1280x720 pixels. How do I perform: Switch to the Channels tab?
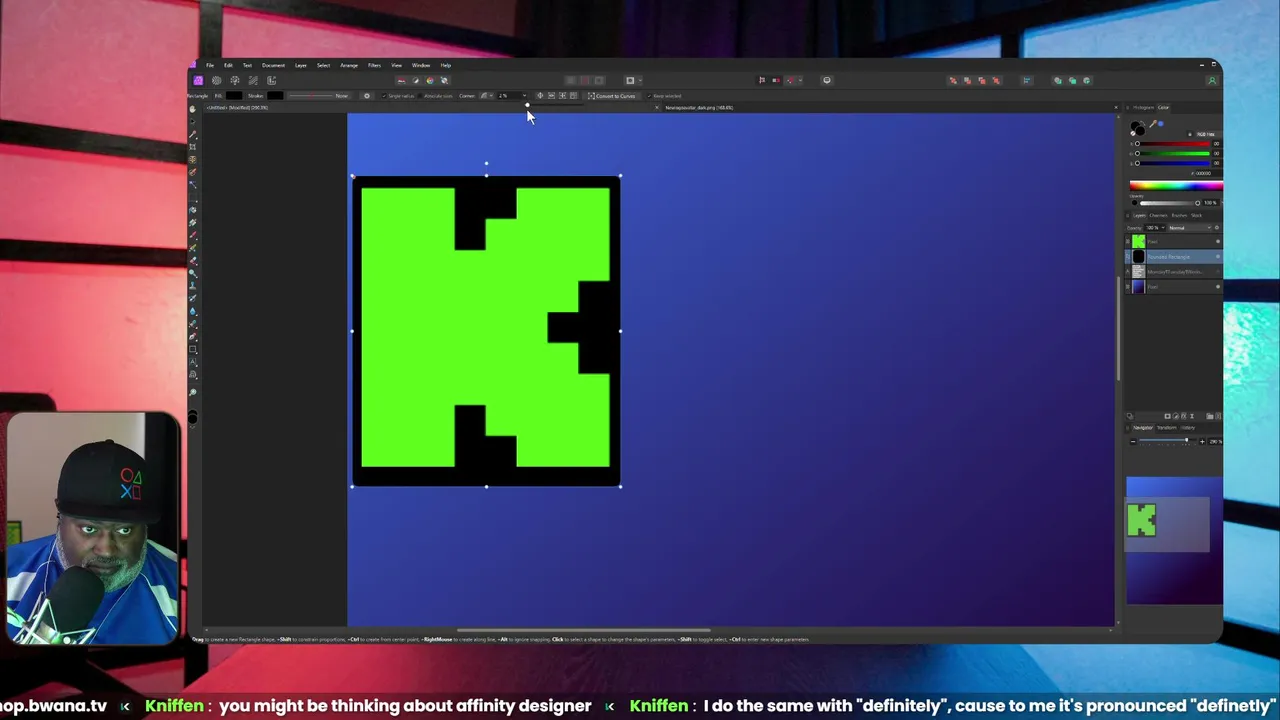pos(1158,215)
